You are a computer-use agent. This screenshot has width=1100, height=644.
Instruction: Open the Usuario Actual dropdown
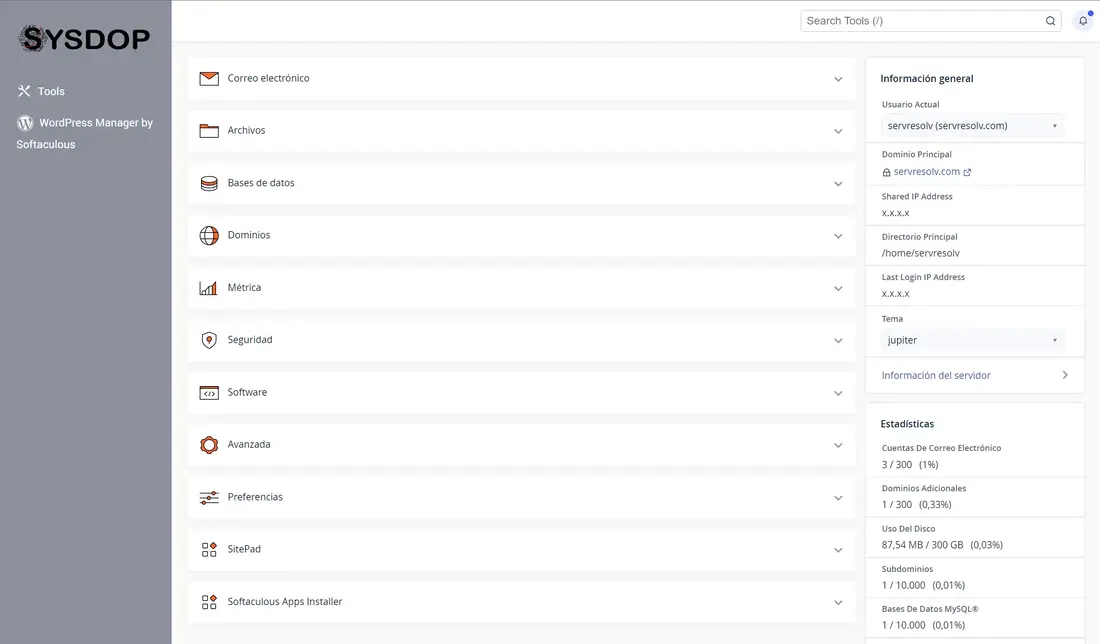pos(972,126)
